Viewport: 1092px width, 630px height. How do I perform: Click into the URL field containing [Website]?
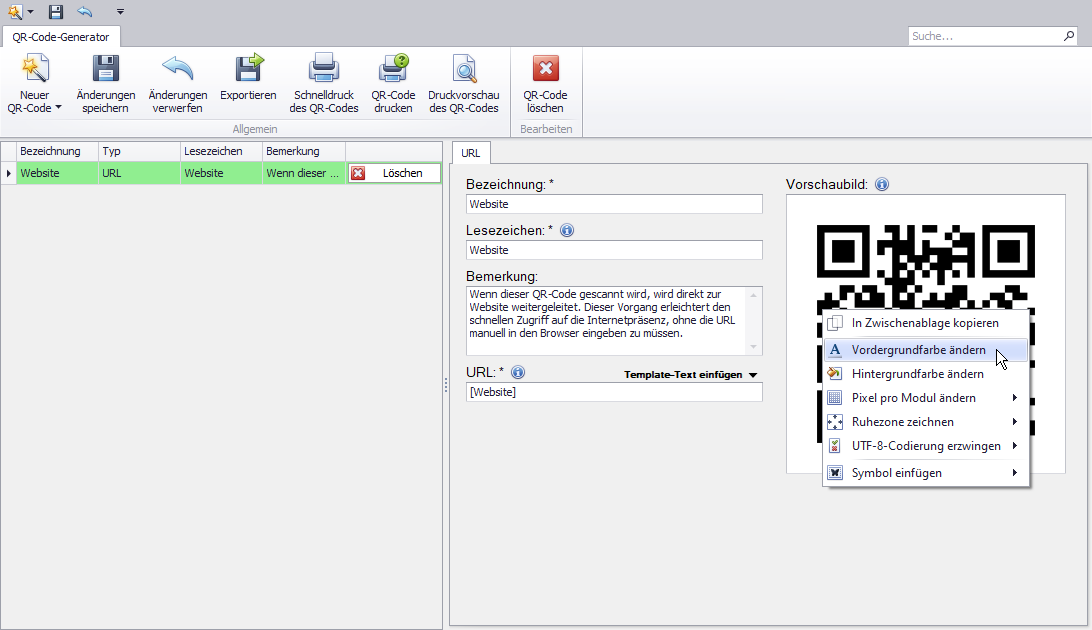pyautogui.click(x=614, y=392)
